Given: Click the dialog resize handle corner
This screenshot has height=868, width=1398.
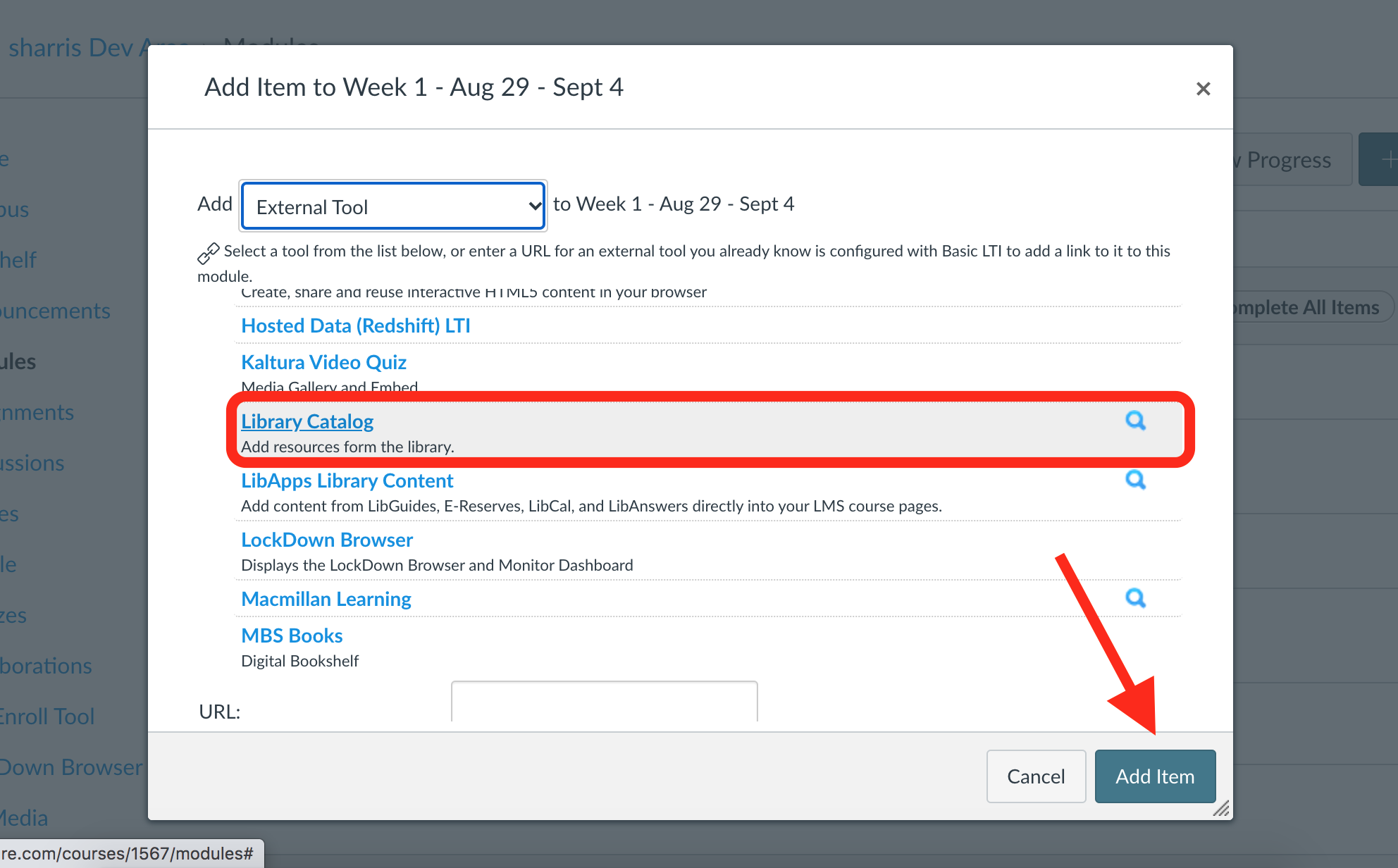Looking at the screenshot, I should click(1222, 809).
